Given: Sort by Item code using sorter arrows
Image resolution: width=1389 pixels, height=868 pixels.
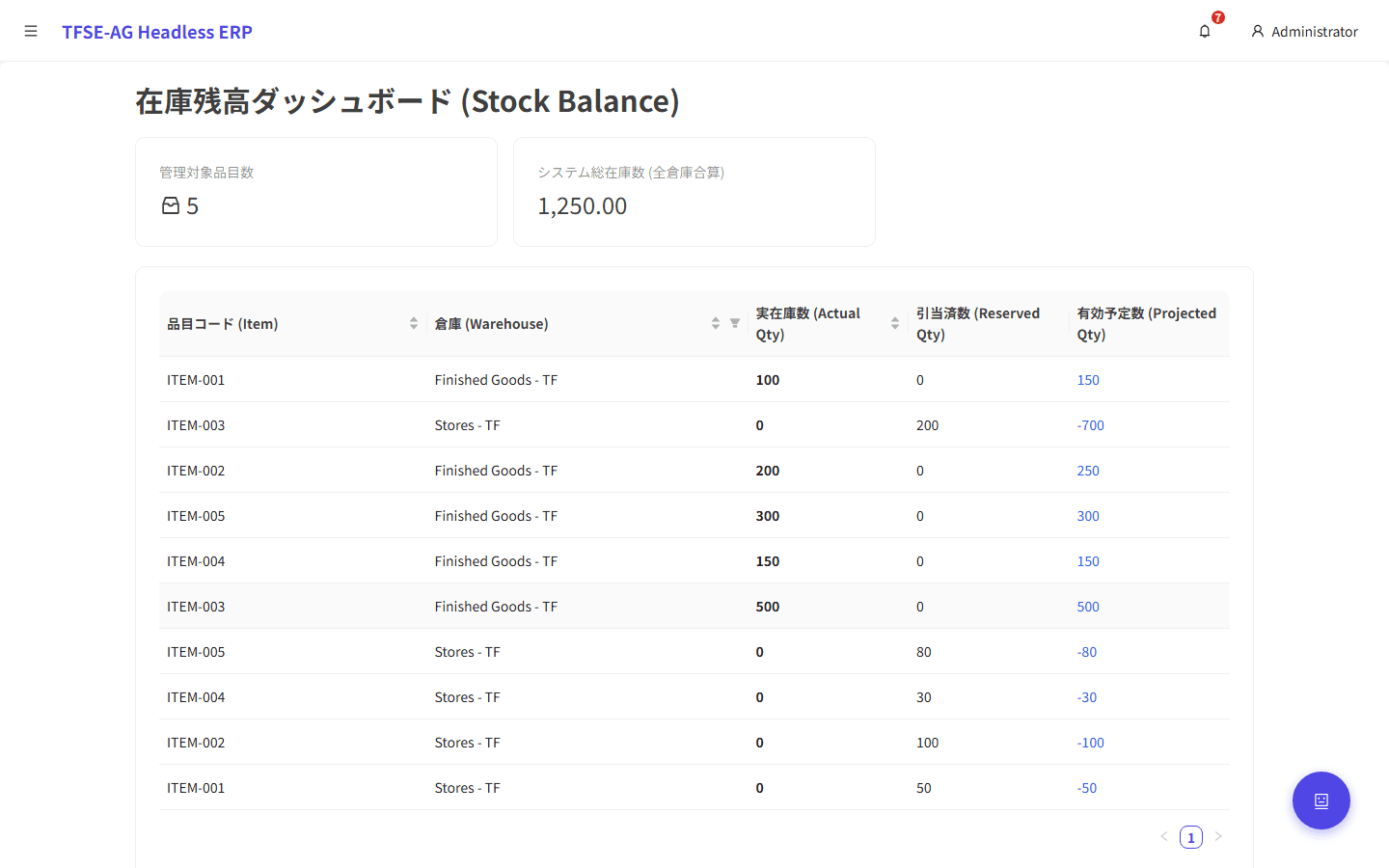Looking at the screenshot, I should 414,324.
